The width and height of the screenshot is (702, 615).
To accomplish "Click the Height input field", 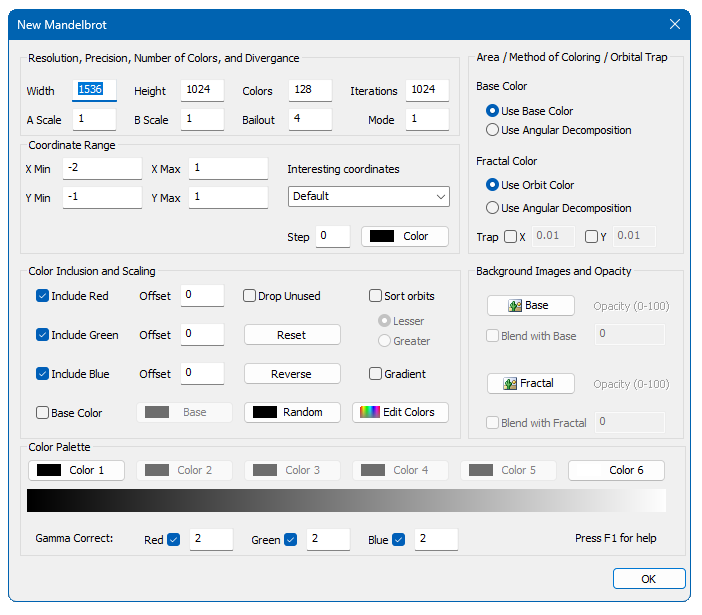I will 202,90.
